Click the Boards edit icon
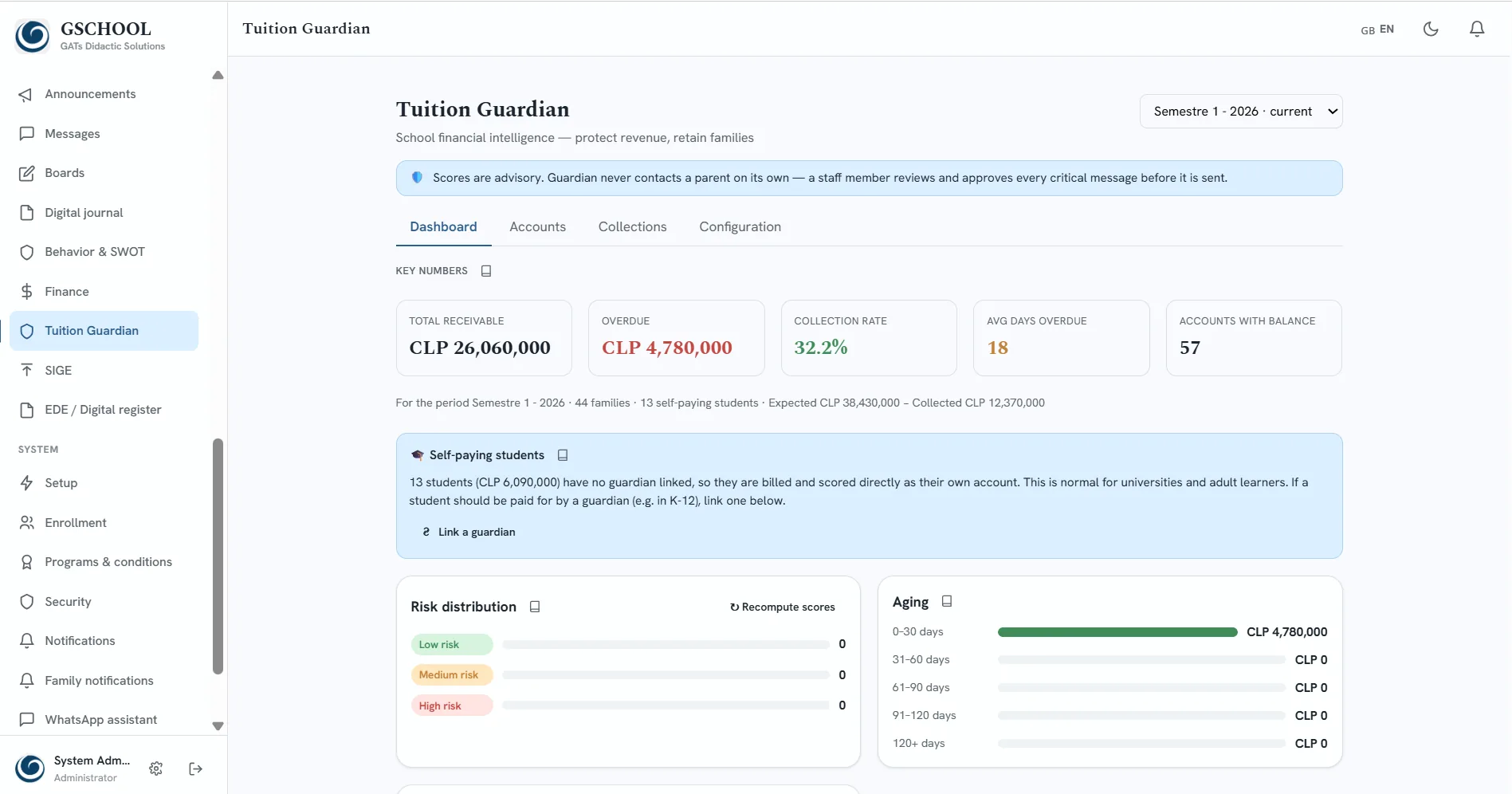 [x=26, y=173]
